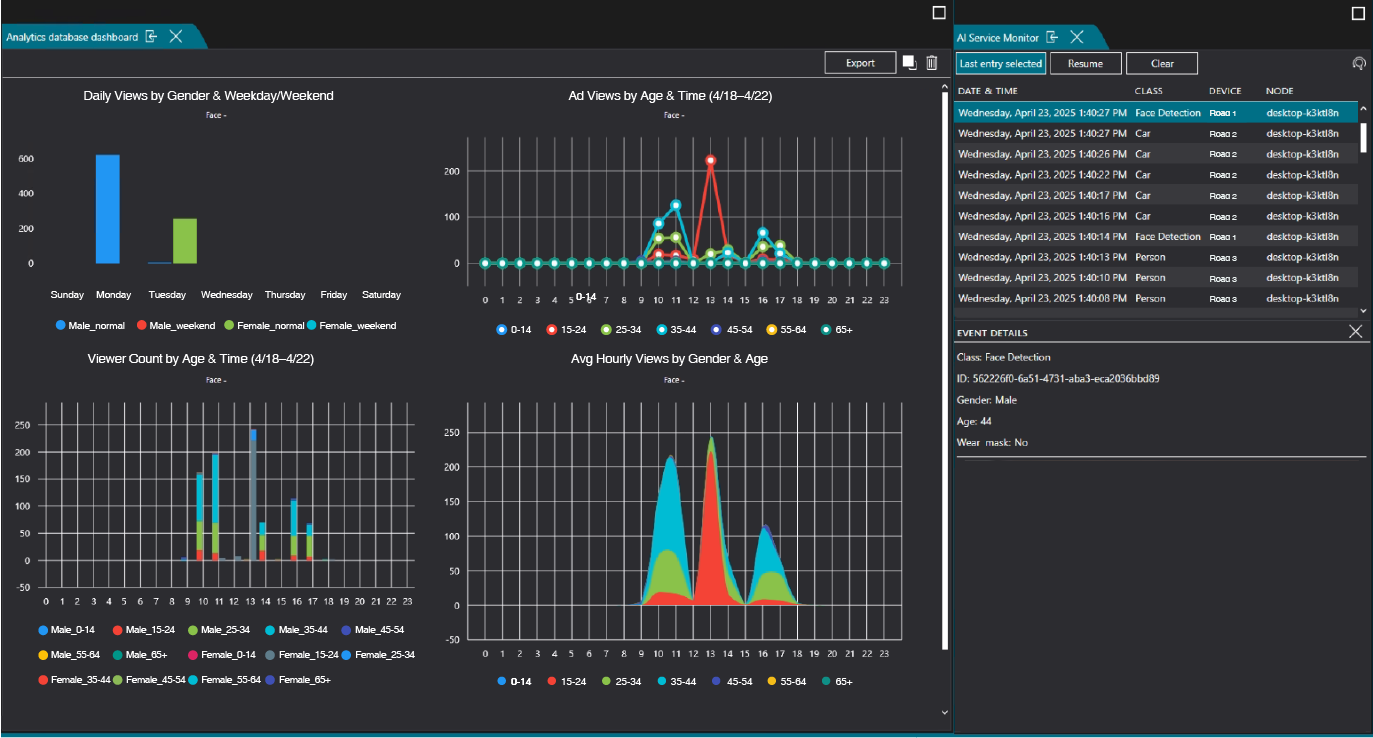Select the AI Service Monitor tab
Screen dimensions: 1373x738
(997, 37)
